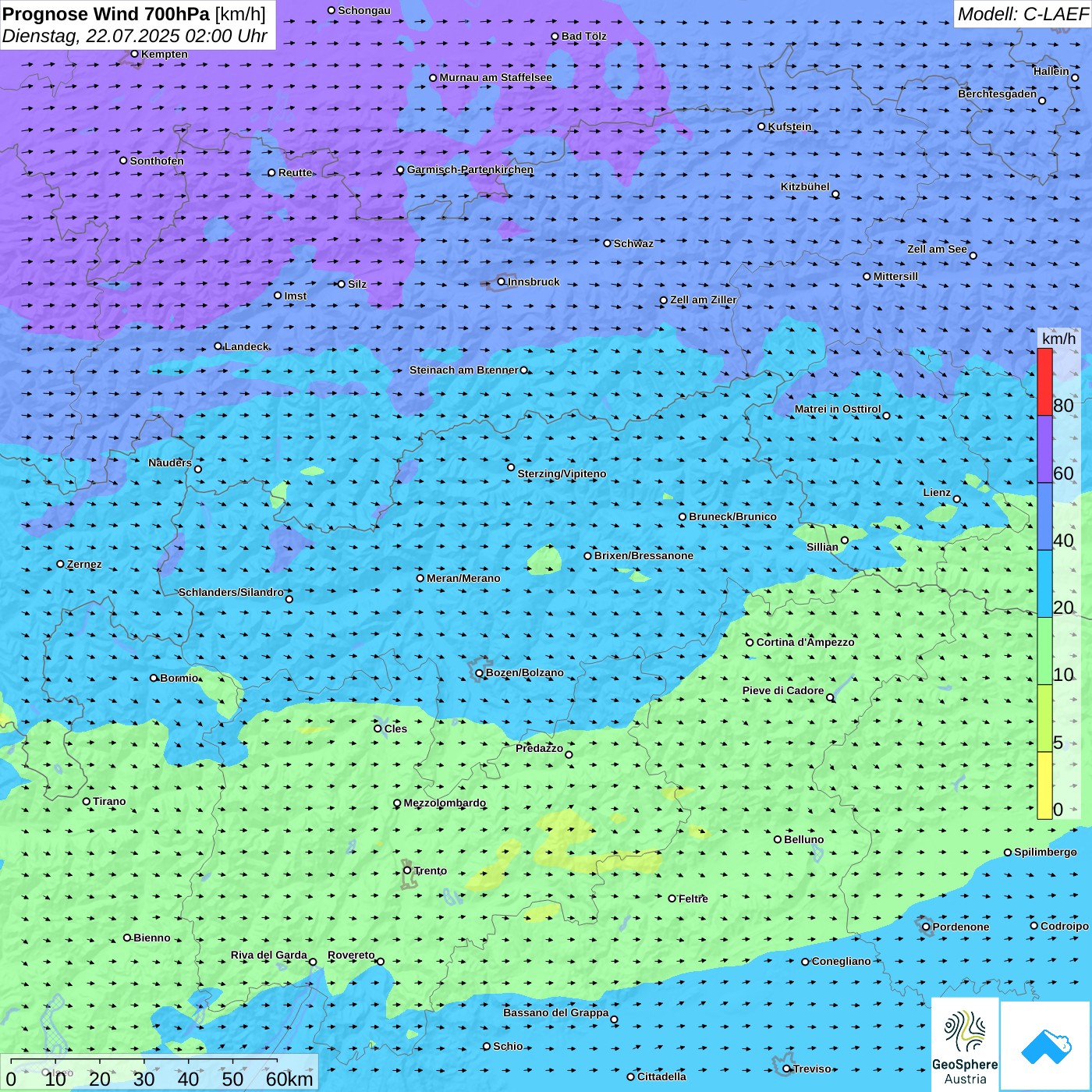Click the 'Conegliano' label
This screenshot has width=1092, height=1092.
[x=842, y=961]
